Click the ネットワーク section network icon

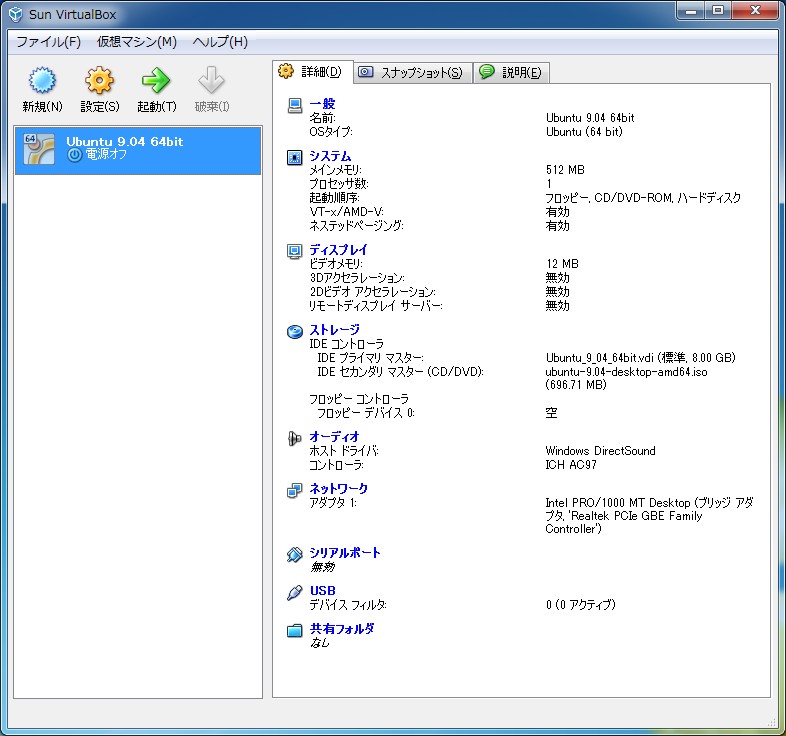[295, 490]
